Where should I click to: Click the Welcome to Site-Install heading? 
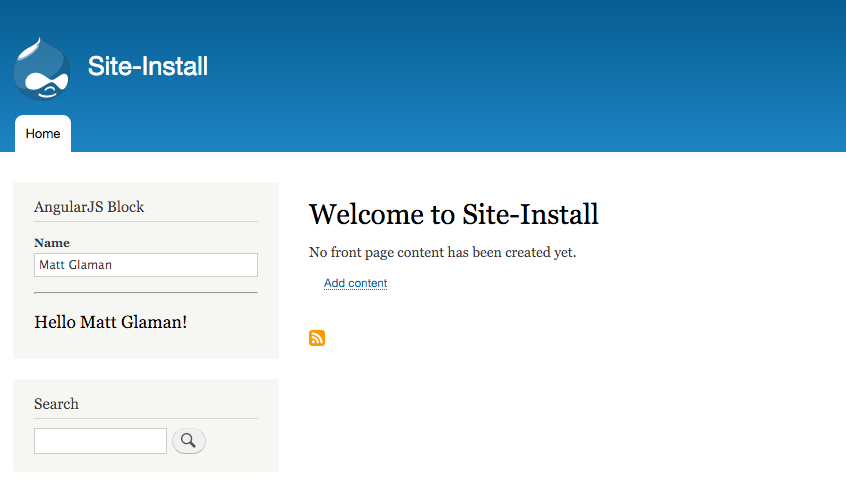click(453, 214)
